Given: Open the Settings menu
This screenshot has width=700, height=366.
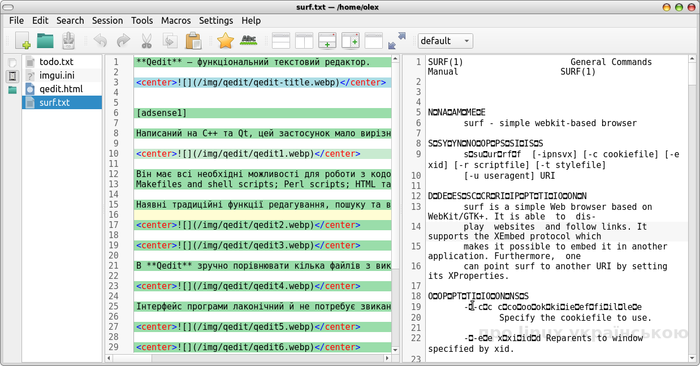Looking at the screenshot, I should click(x=216, y=21).
